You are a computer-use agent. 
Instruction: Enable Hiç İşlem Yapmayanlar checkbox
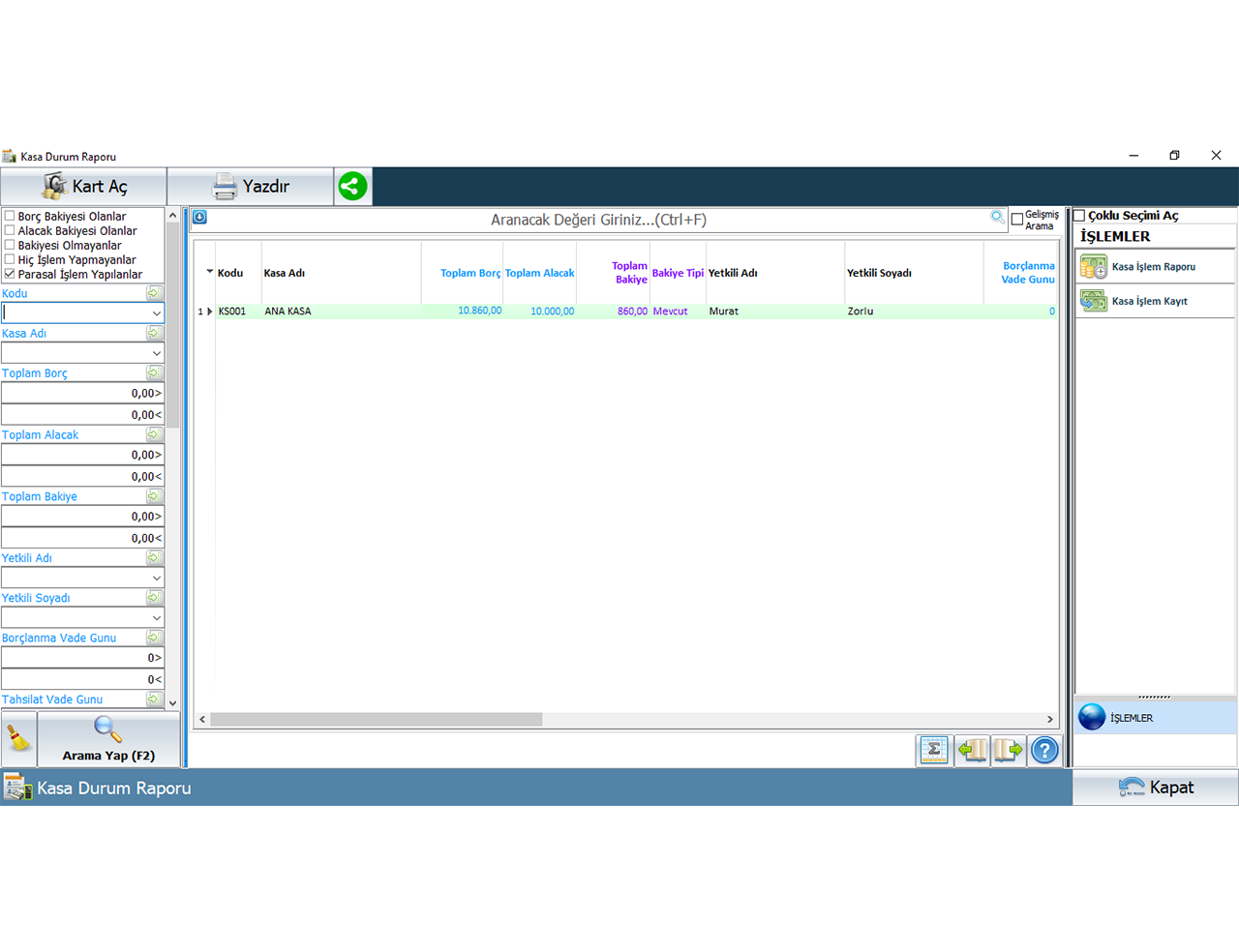pos(10,259)
